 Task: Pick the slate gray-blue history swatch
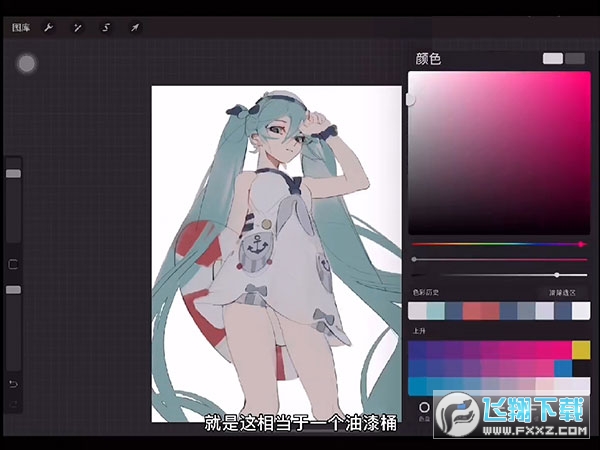click(526, 311)
